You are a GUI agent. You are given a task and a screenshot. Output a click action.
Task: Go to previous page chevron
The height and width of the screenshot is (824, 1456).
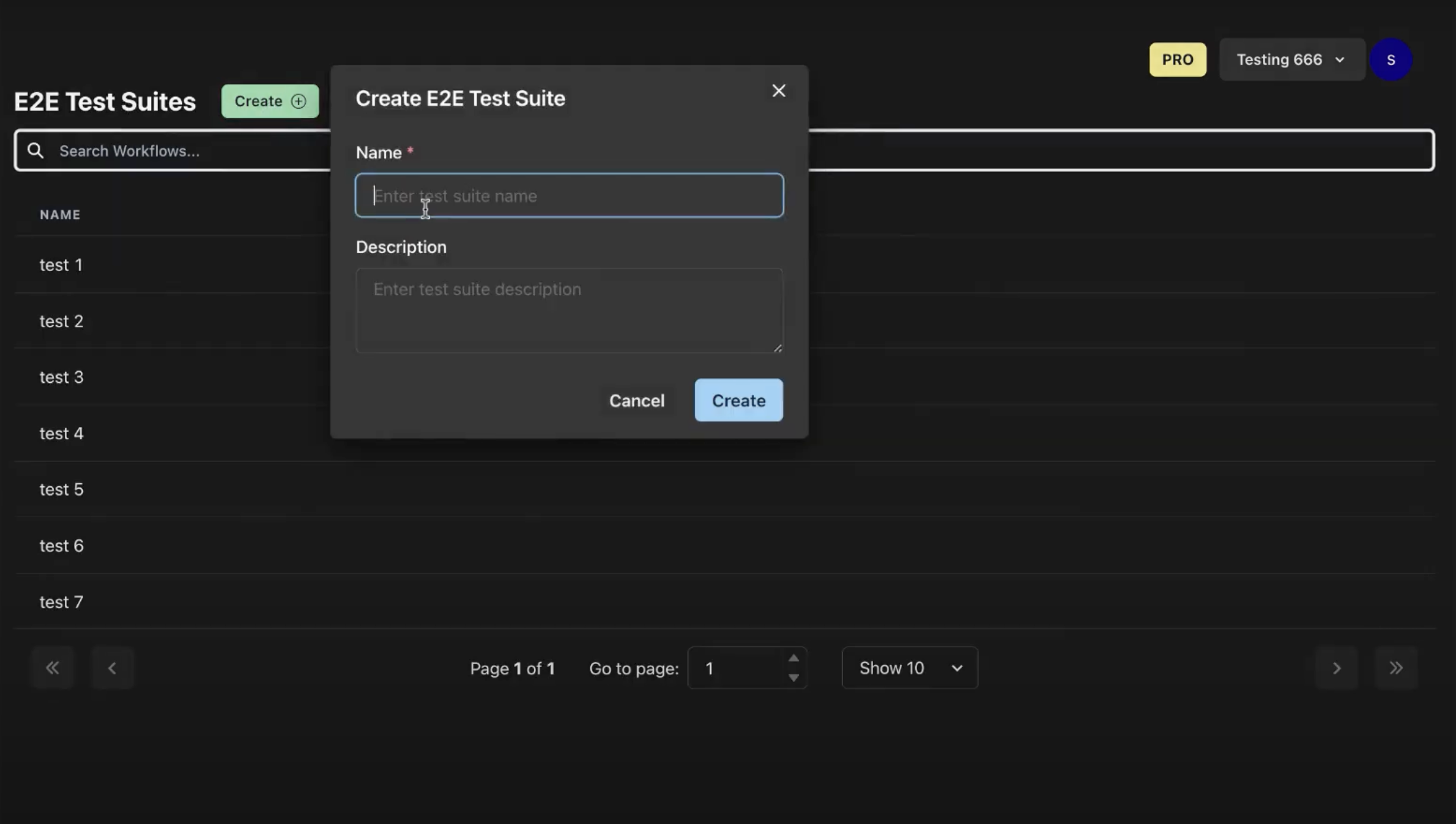coord(112,668)
